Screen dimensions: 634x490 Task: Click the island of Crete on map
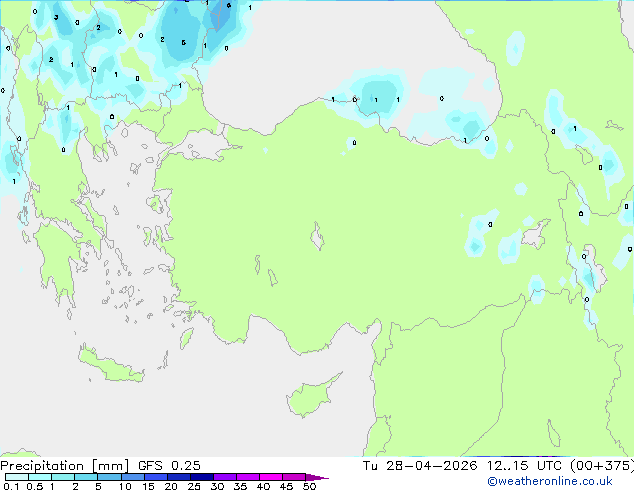tap(110, 365)
